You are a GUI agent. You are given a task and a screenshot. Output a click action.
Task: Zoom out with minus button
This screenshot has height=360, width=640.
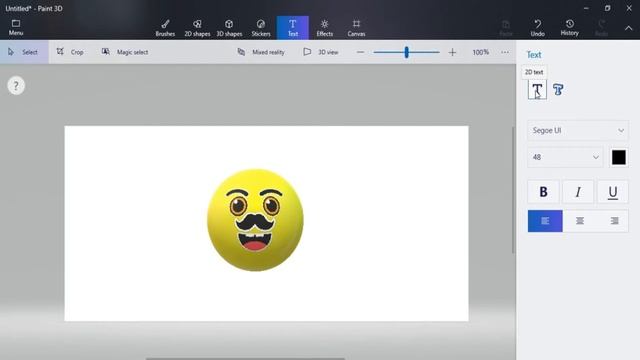360,52
